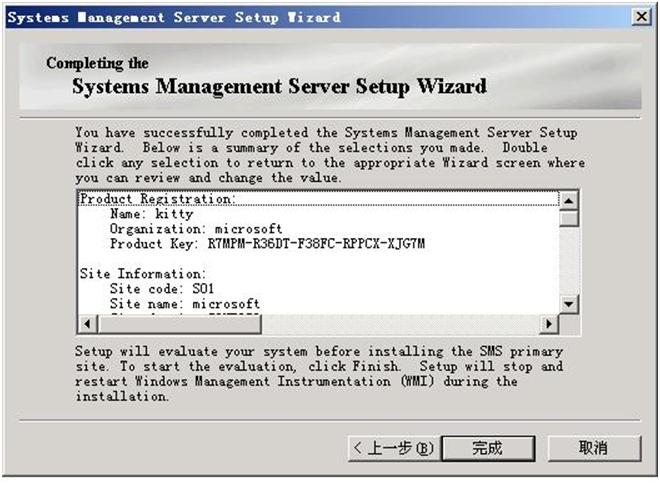Click the summary list scroll up arrow
This screenshot has width=660, height=484.
pyautogui.click(x=569, y=201)
